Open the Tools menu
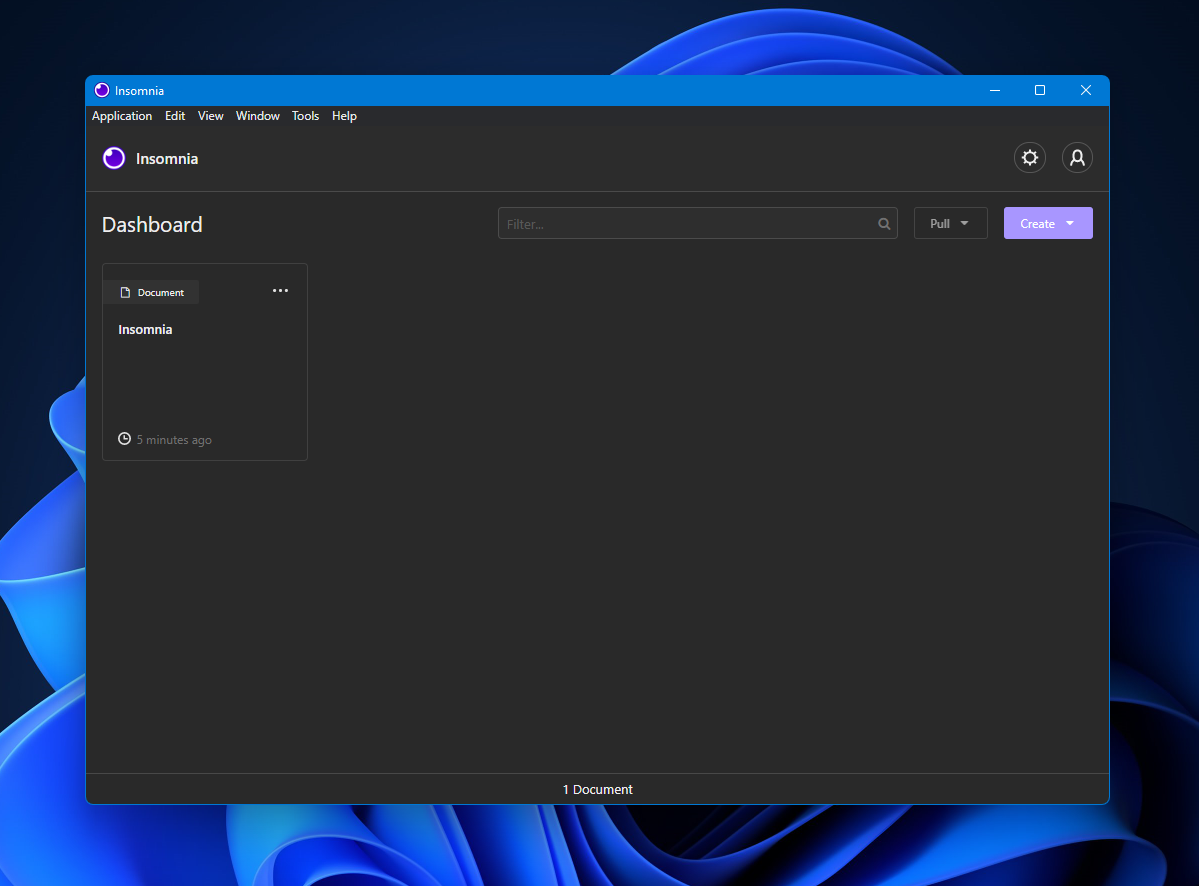 [x=305, y=116]
